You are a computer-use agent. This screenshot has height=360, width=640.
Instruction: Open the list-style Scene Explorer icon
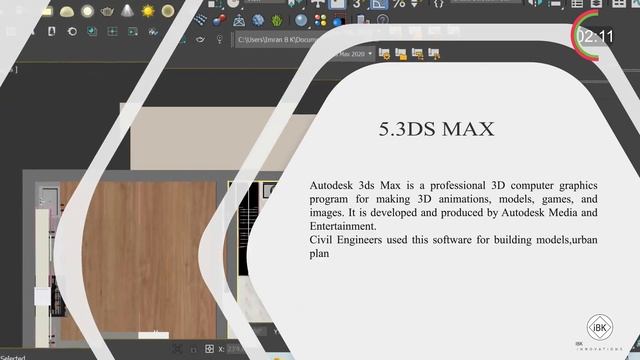(577, 4)
